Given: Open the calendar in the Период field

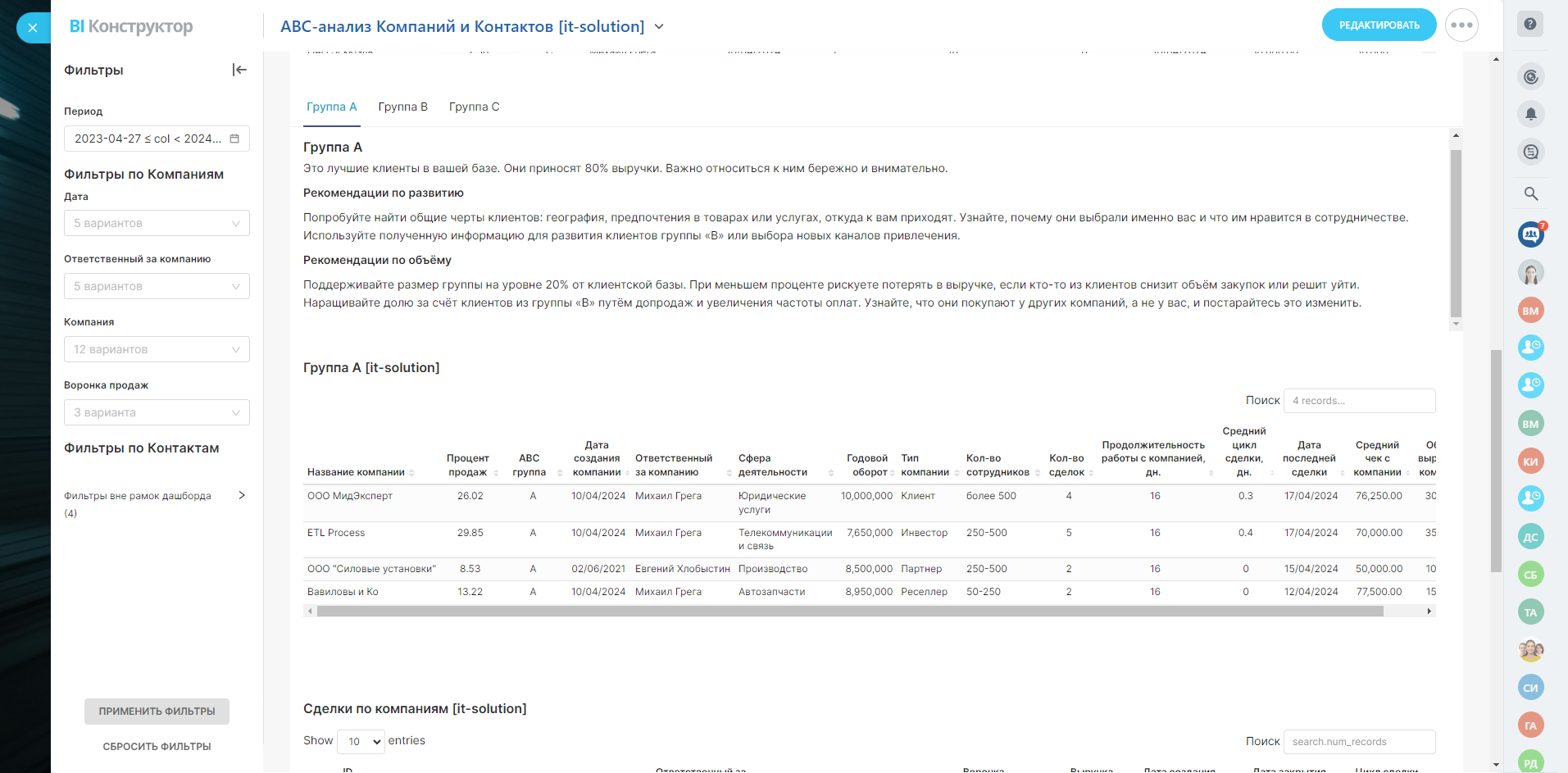Looking at the screenshot, I should 234,139.
